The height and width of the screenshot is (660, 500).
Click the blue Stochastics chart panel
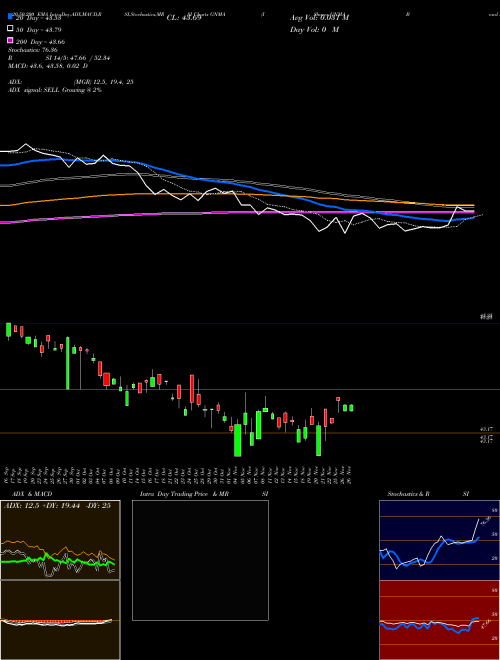(x=439, y=540)
